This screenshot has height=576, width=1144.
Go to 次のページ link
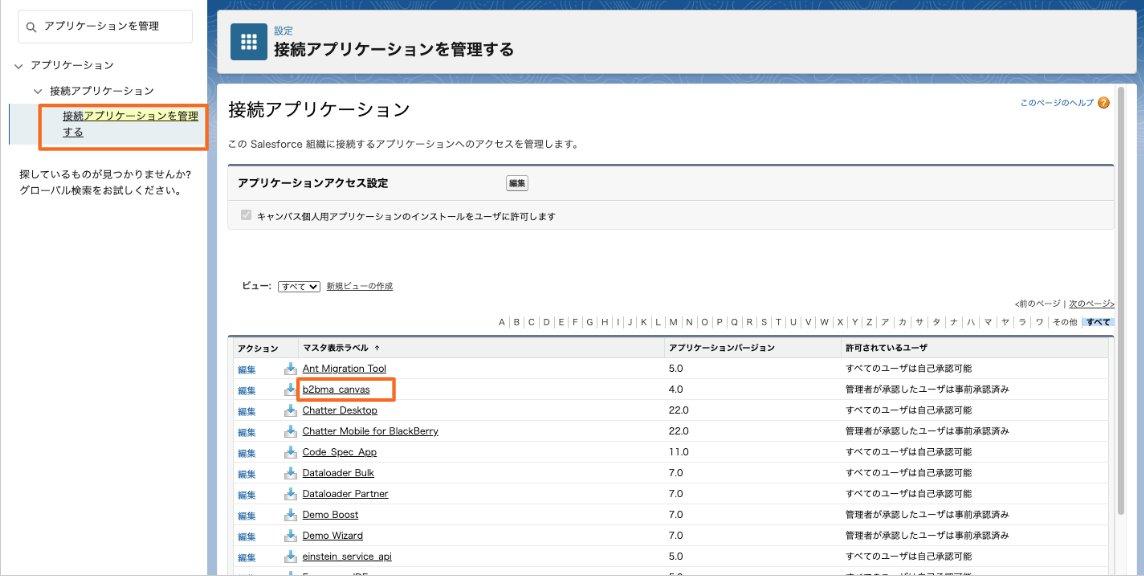pyautogui.click(x=1091, y=304)
